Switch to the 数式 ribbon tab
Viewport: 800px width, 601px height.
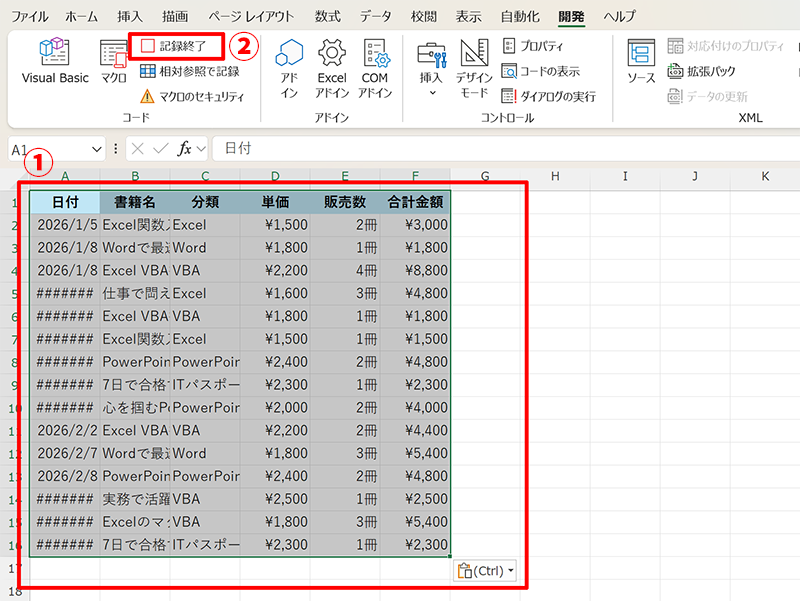tap(326, 17)
